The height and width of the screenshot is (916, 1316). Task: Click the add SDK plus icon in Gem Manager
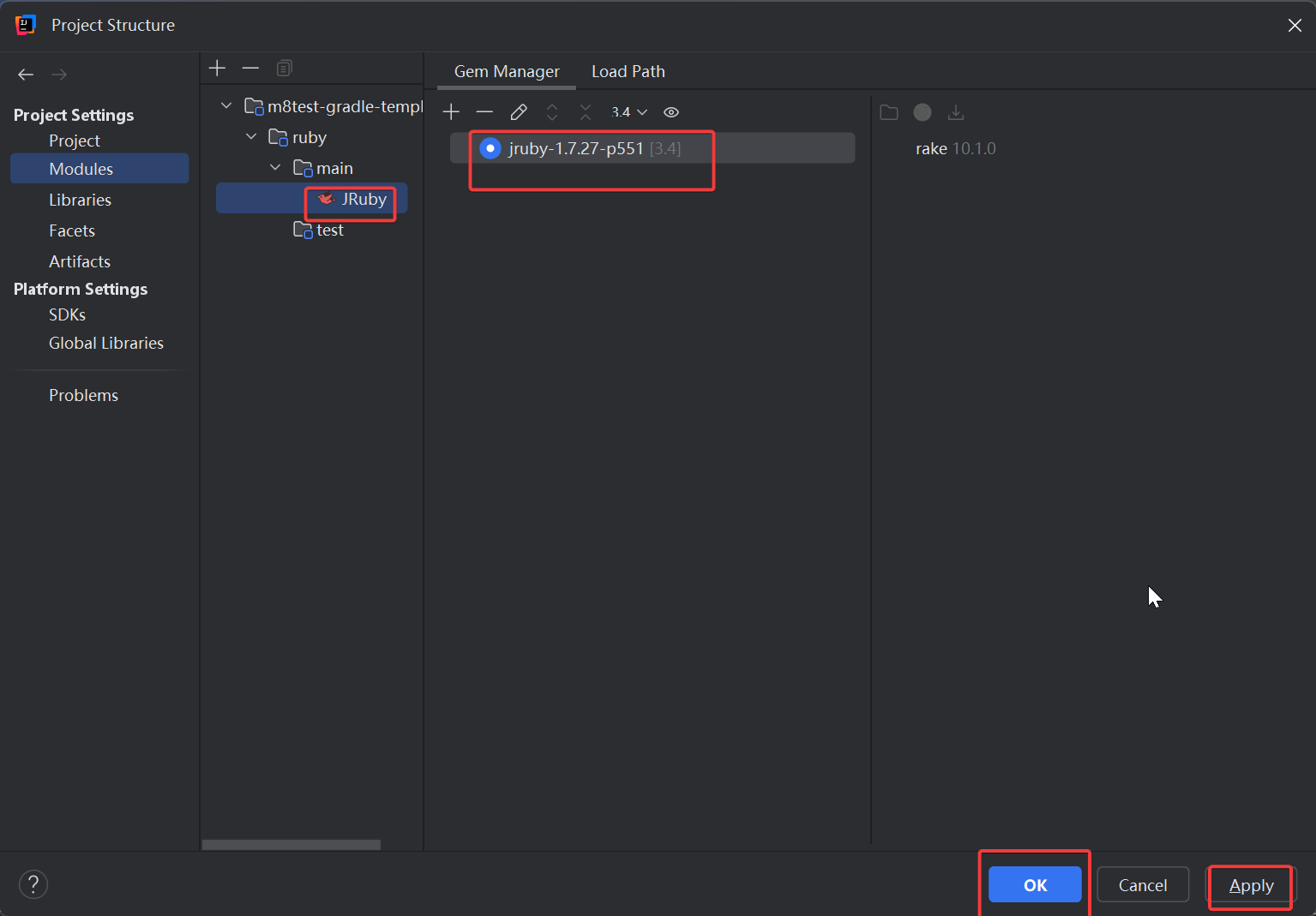pyautogui.click(x=451, y=112)
